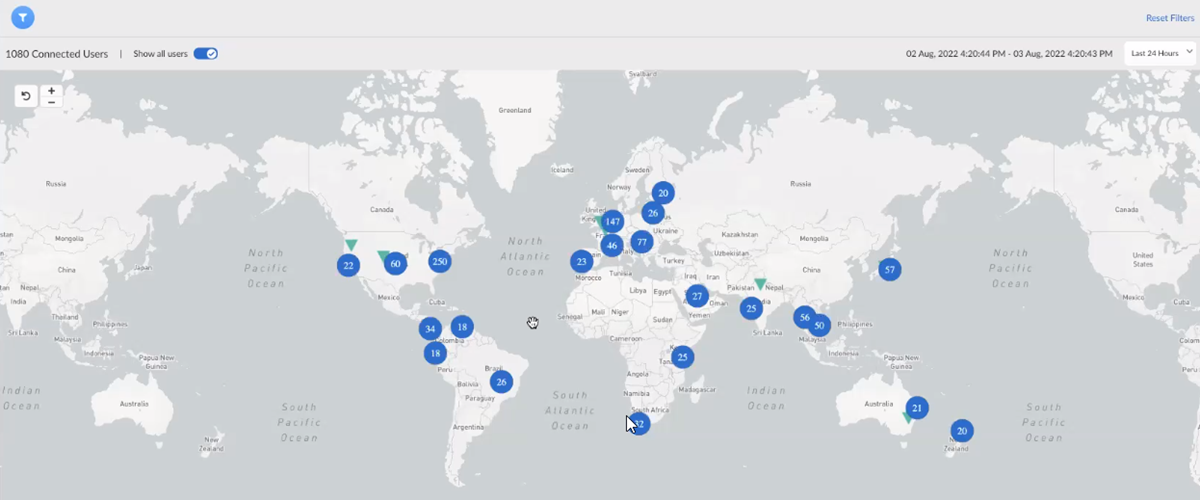1200x500 pixels.
Task: Click the green triangle over United Kingdom
Action: pyautogui.click(x=598, y=221)
